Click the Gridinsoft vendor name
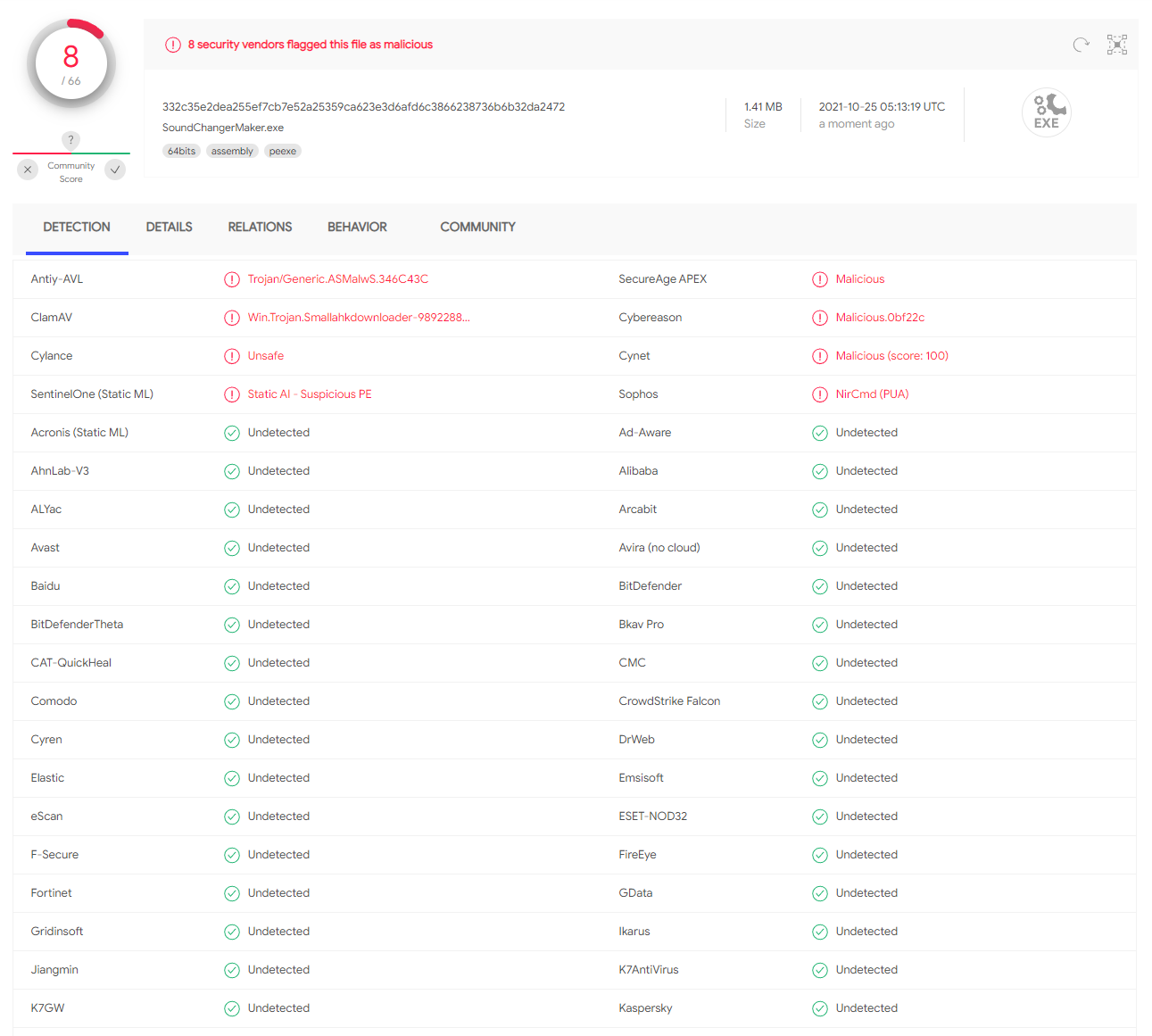 pos(57,932)
